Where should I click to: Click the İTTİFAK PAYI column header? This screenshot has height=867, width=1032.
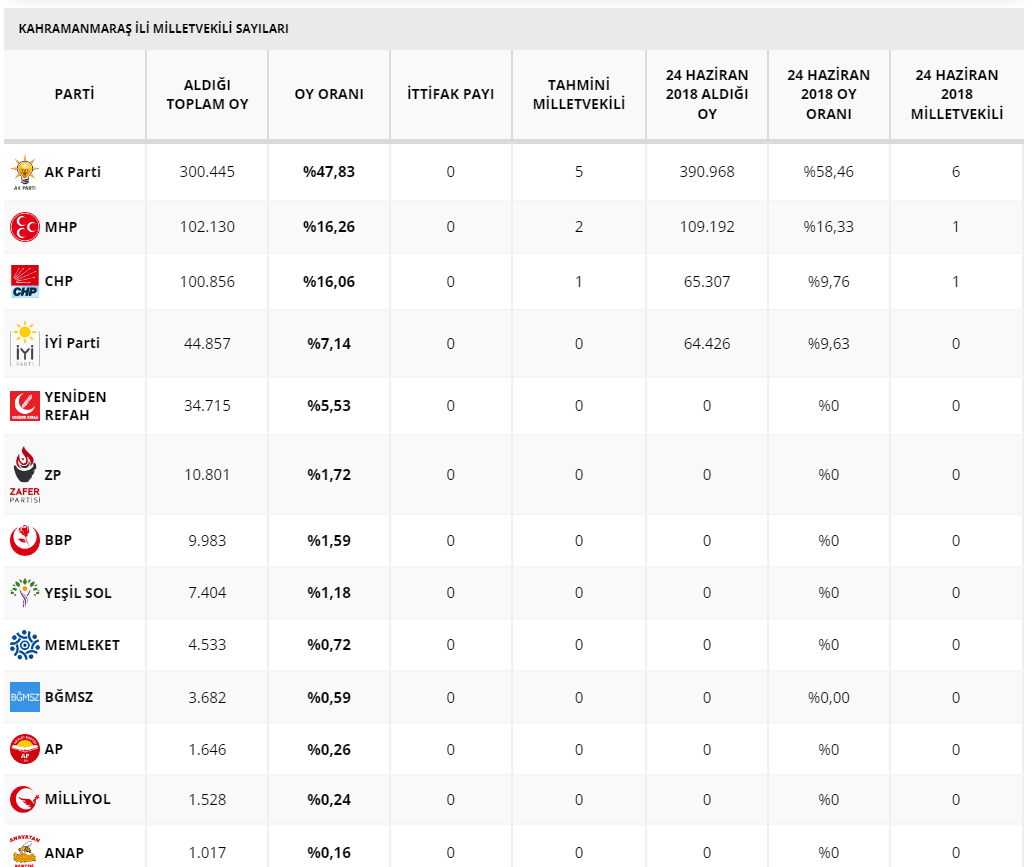click(451, 94)
